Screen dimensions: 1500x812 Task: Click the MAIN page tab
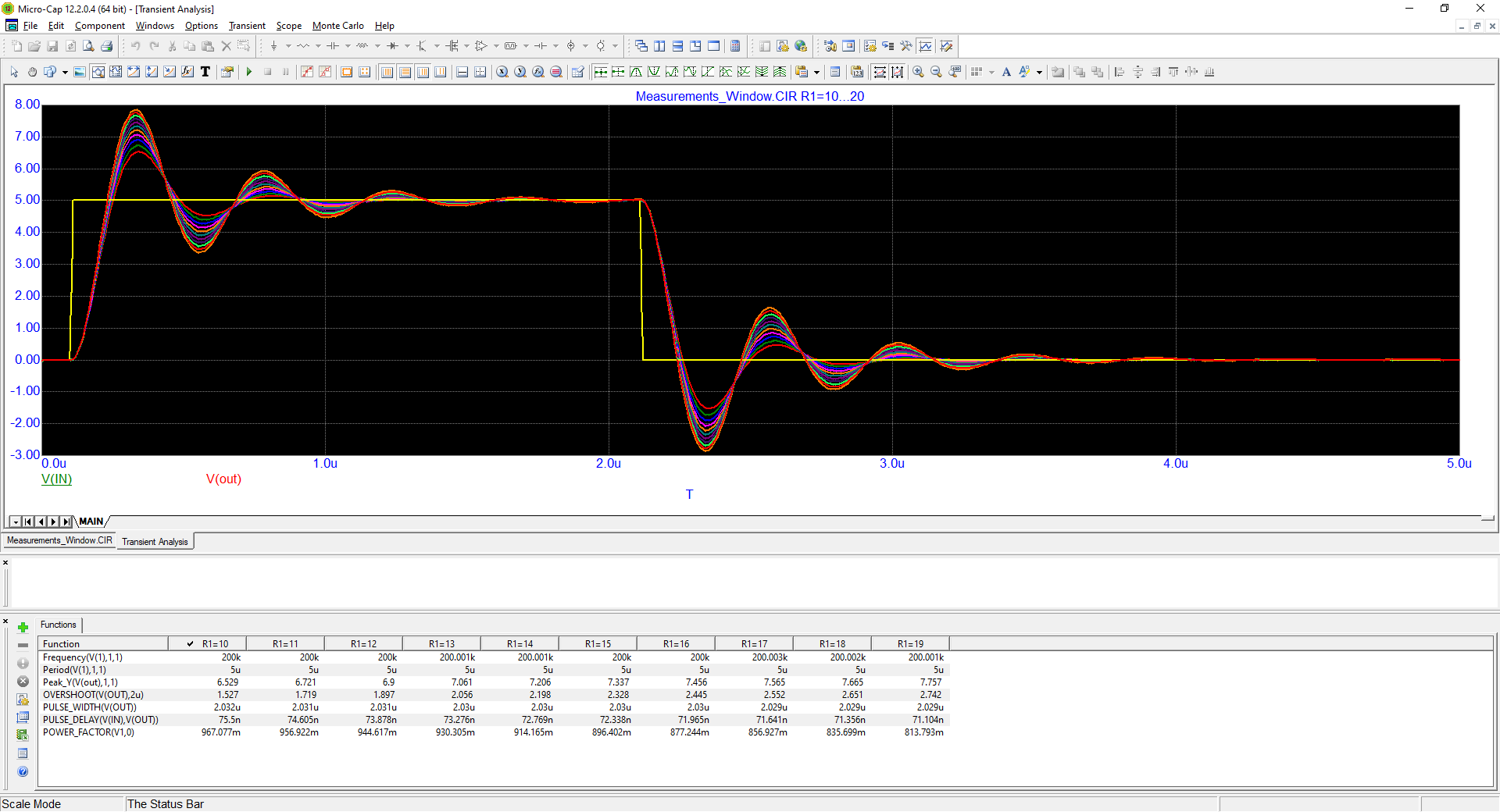91,522
